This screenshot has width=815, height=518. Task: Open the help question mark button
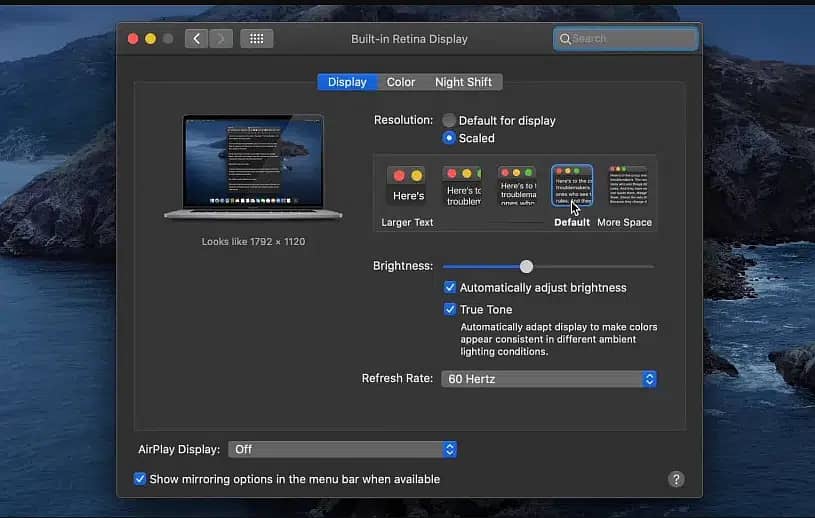tap(676, 479)
